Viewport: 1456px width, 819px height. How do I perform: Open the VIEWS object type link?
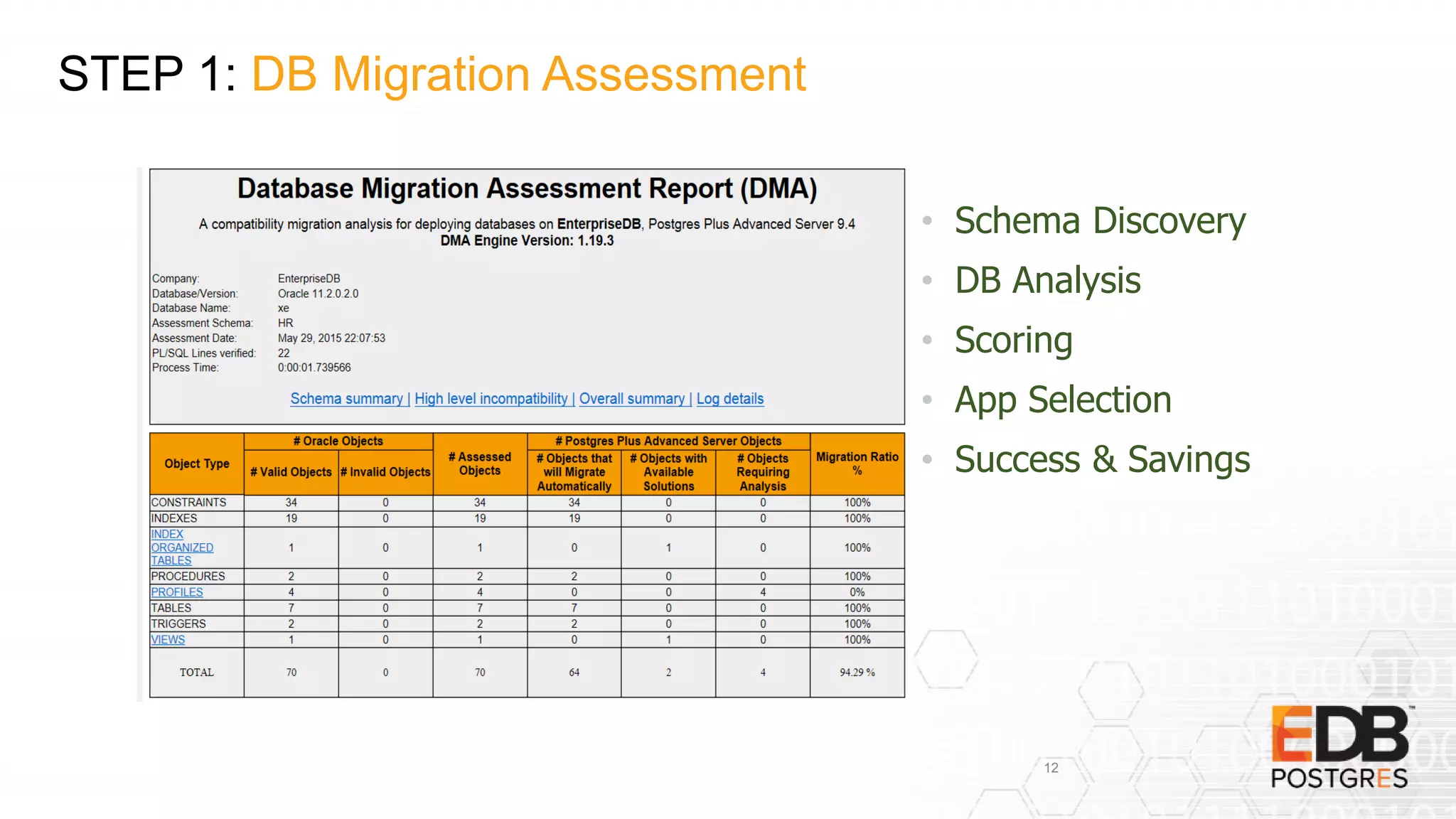click(x=168, y=640)
